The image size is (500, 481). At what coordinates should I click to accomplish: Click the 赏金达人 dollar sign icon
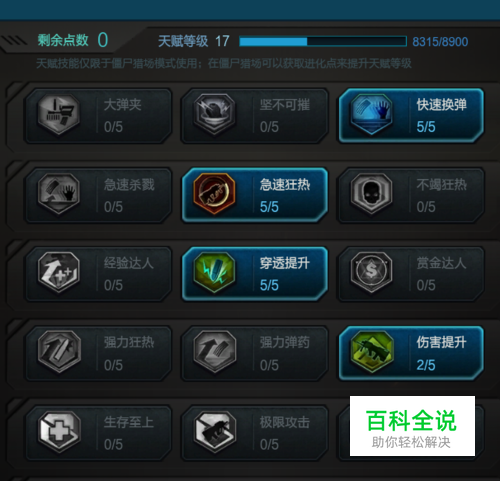click(371, 273)
